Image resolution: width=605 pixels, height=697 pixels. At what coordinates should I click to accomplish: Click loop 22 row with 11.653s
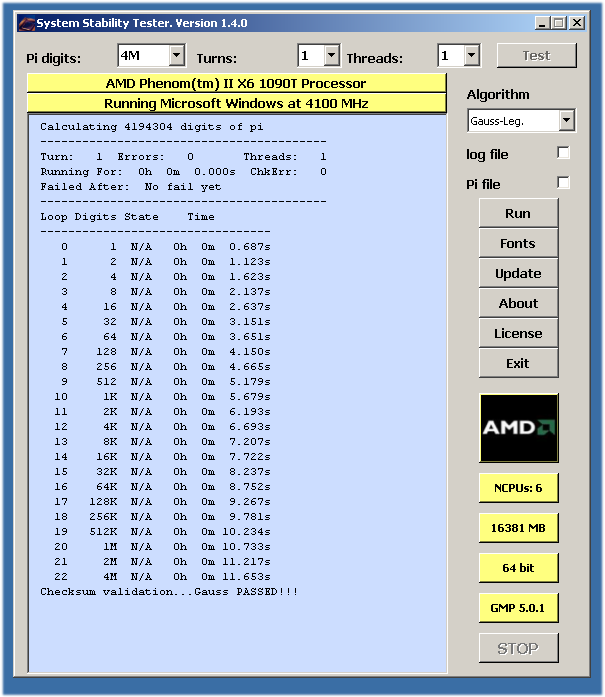tap(162, 577)
